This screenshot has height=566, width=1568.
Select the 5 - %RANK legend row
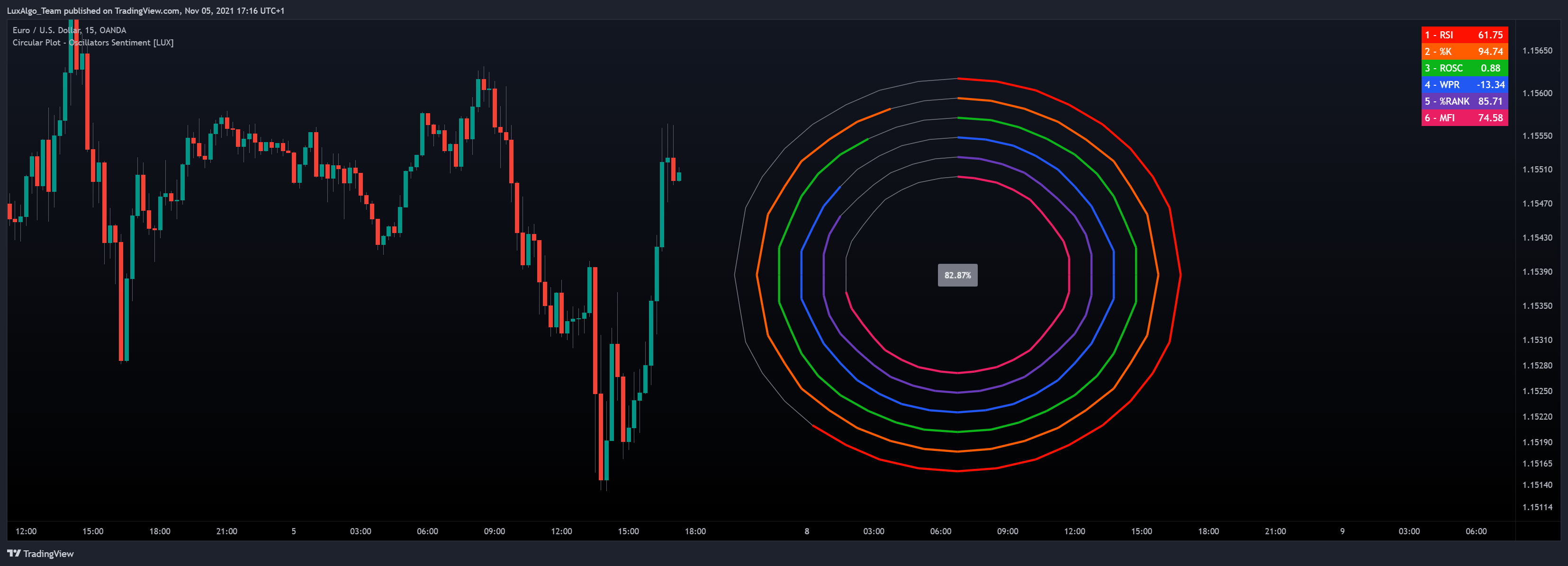pos(1464,101)
